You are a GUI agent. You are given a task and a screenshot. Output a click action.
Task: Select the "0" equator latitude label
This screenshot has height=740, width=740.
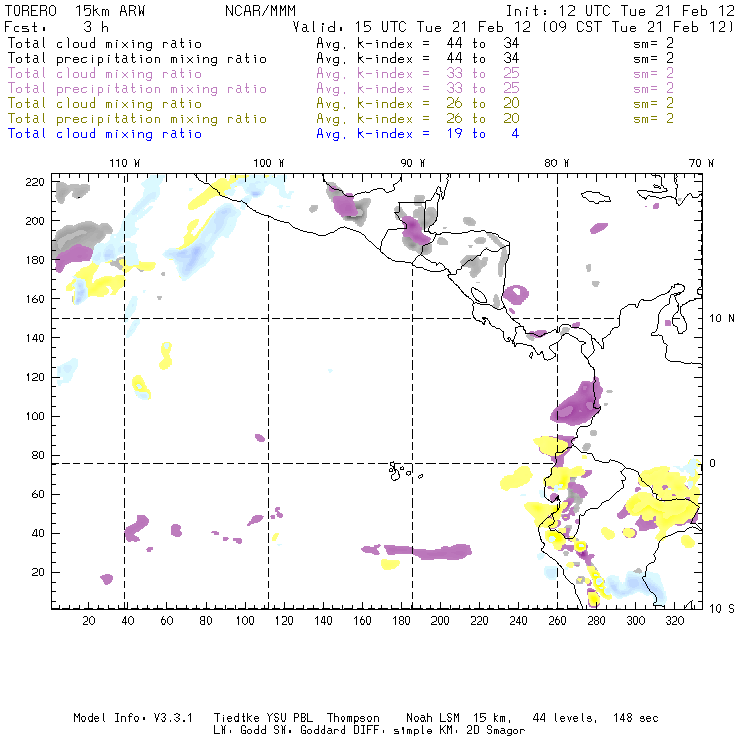click(x=712, y=463)
